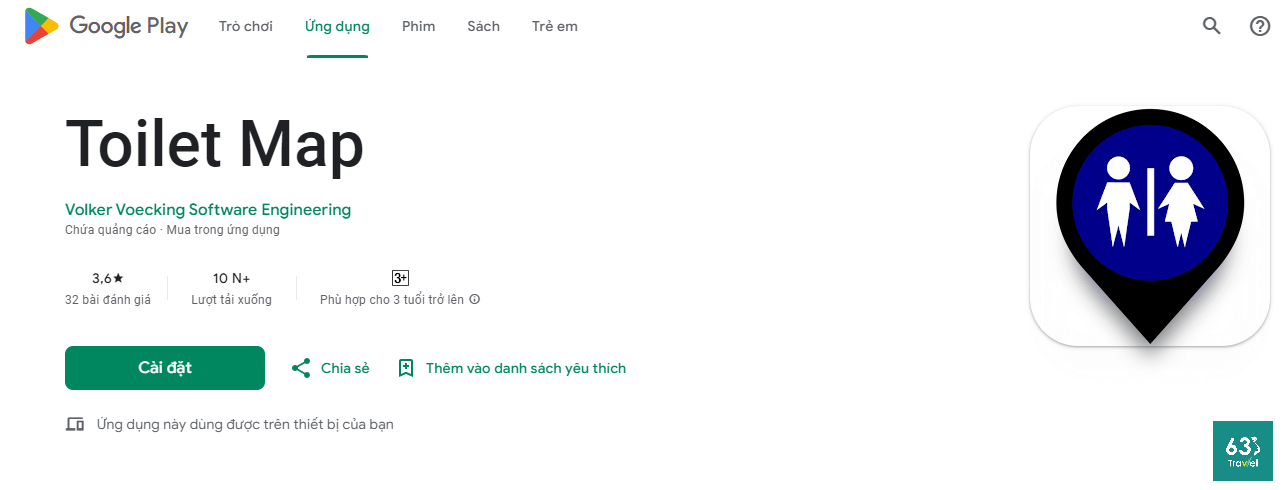Screen dimensions: 1287x490
Task: Go to the Phim tab
Action: (418, 26)
